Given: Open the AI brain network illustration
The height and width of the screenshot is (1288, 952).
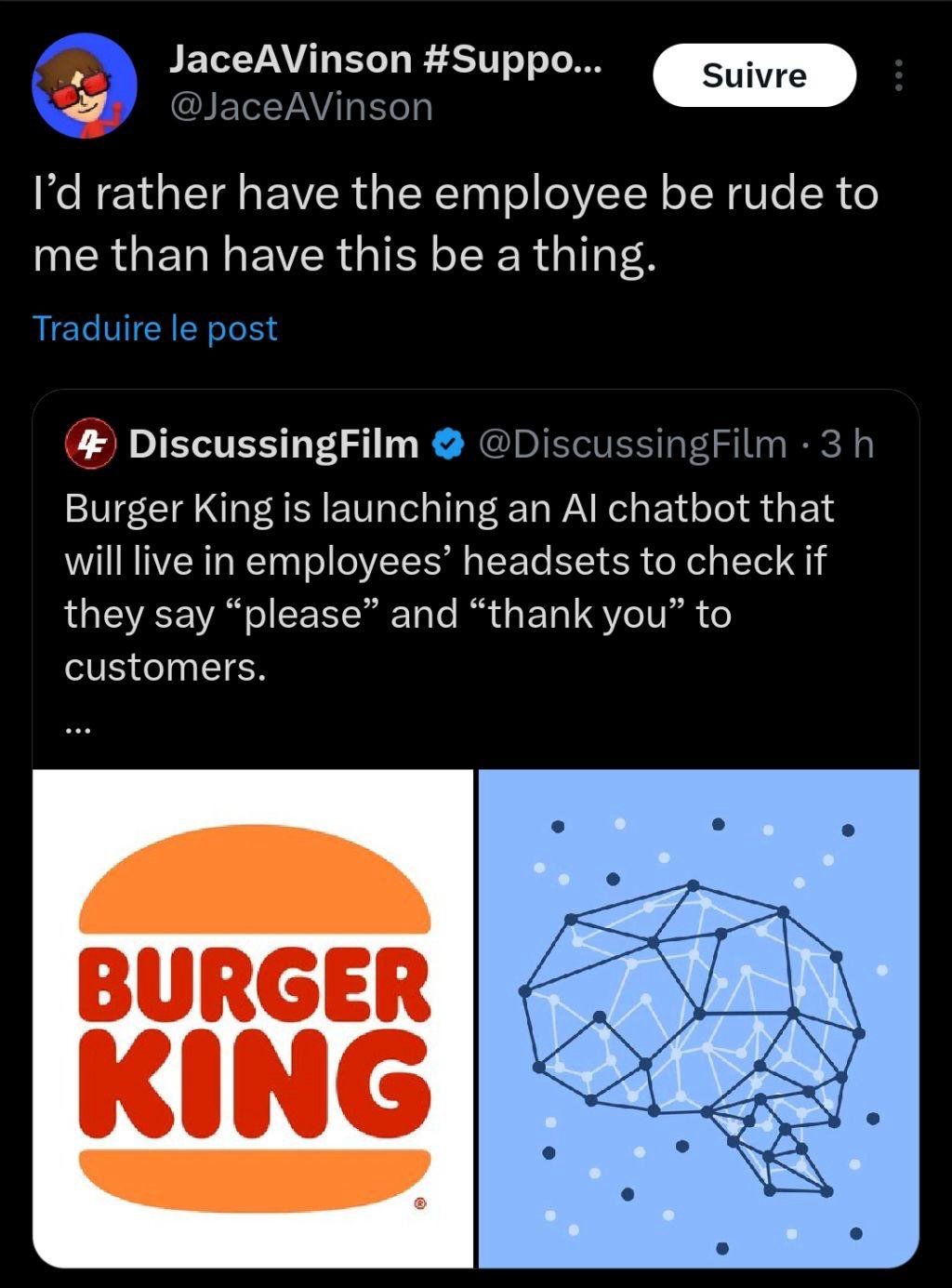Looking at the screenshot, I should (698, 1017).
